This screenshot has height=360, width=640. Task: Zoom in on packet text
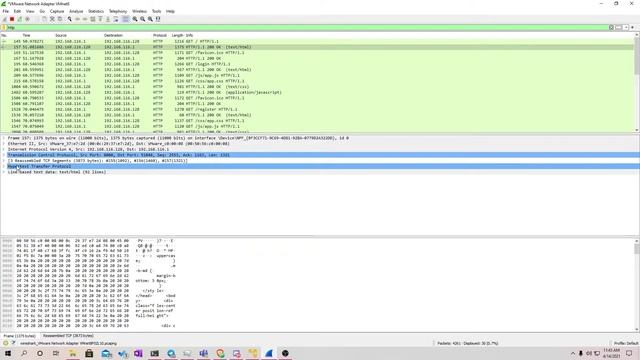pos(135,19)
